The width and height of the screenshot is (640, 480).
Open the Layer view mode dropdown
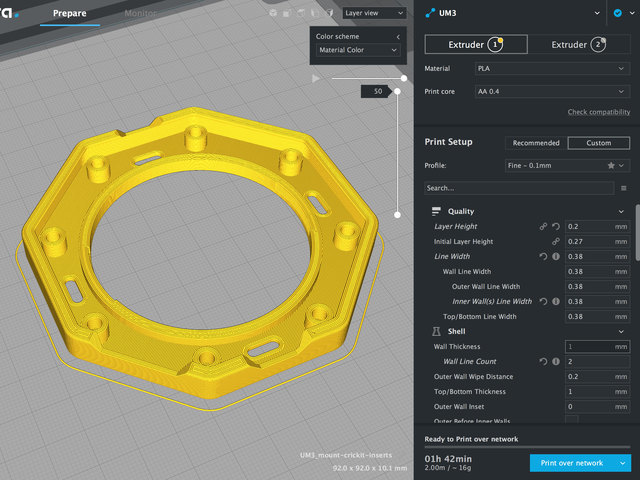372,13
